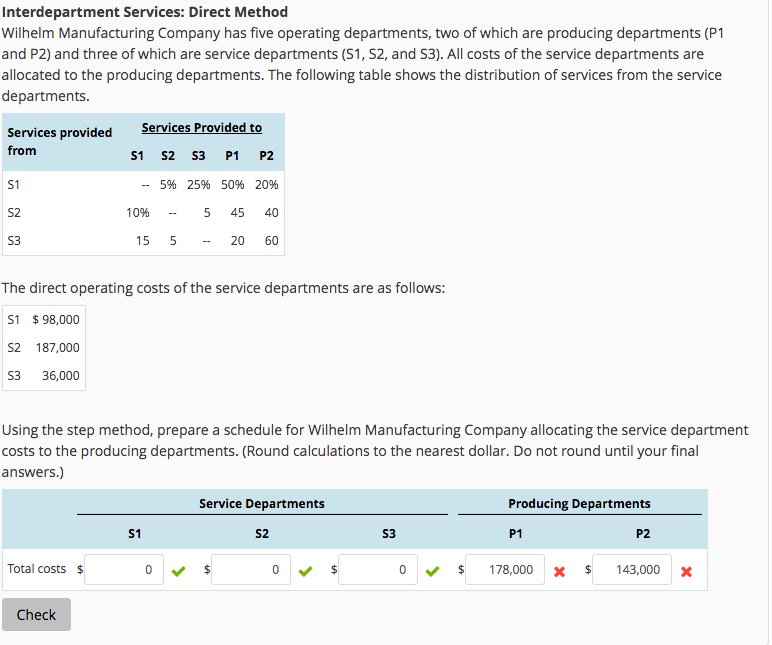The width and height of the screenshot is (772, 645).
Task: Click the red X beside the P1 field
Action: [559, 572]
